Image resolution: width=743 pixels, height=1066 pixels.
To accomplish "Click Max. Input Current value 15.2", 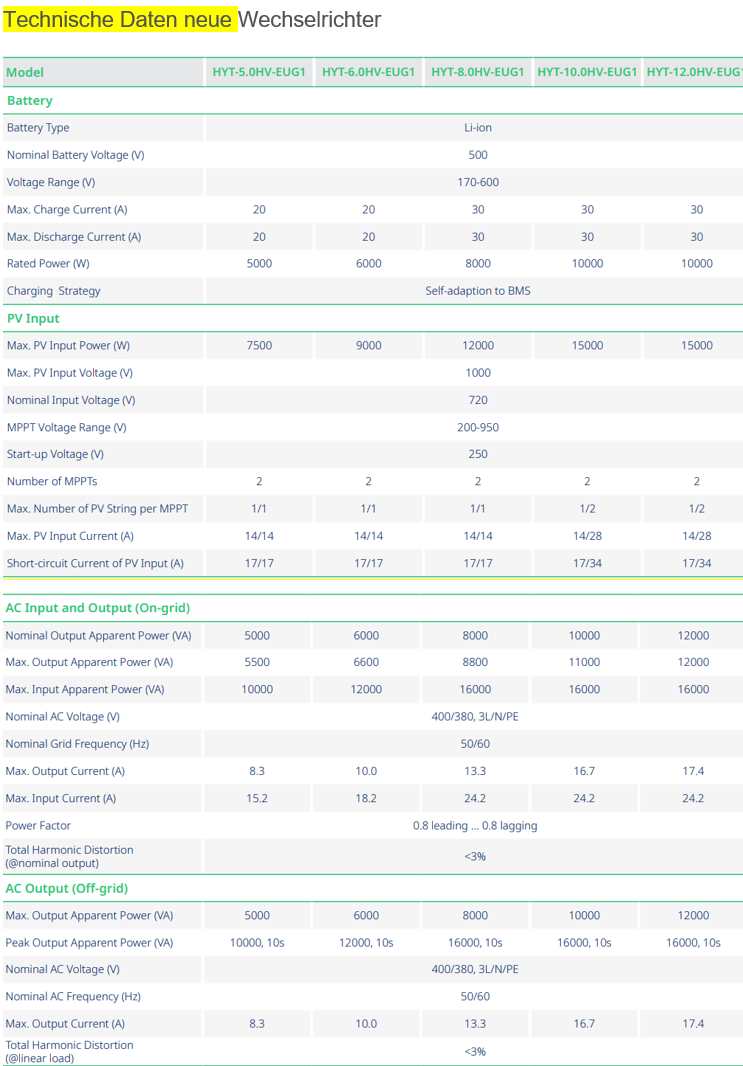I will tap(257, 798).
